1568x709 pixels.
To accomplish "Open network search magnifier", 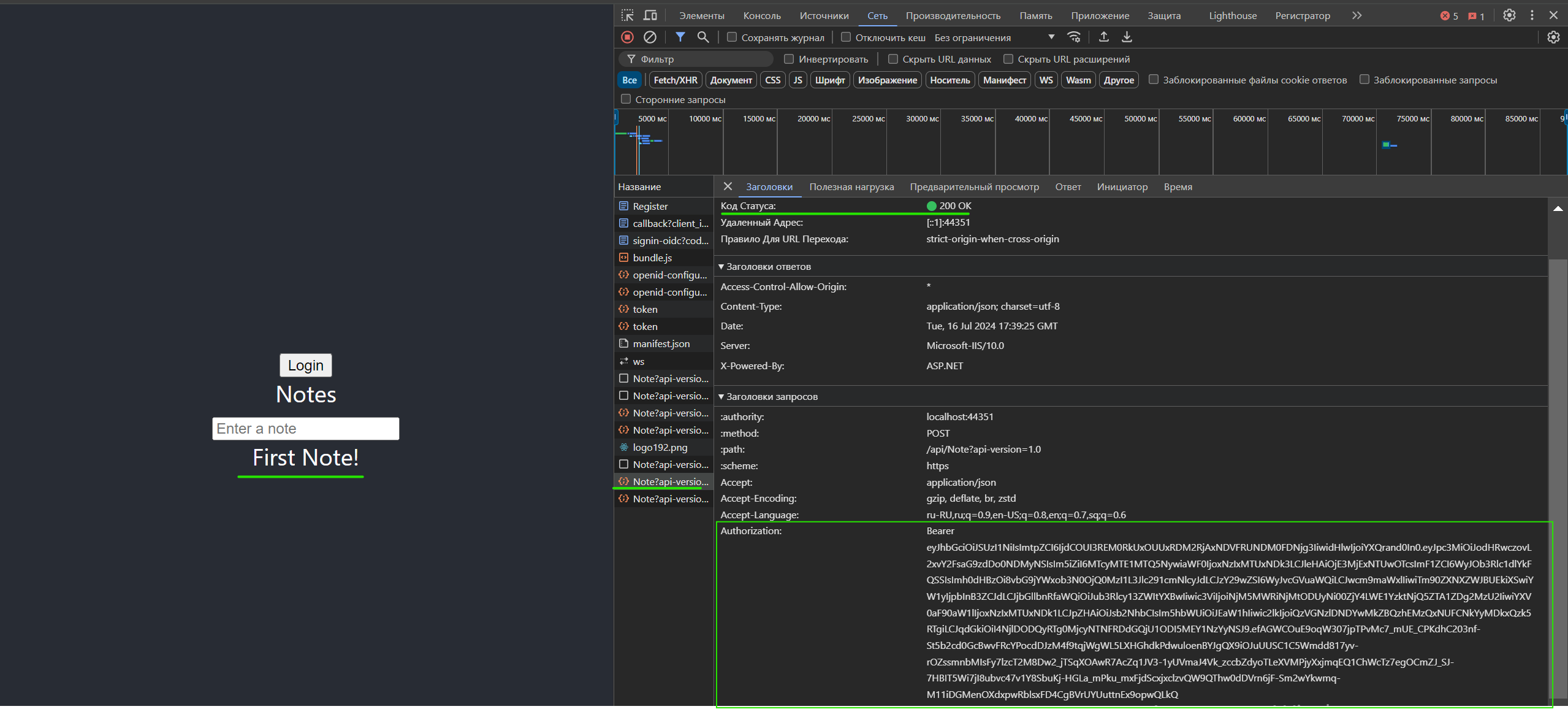I will point(703,37).
